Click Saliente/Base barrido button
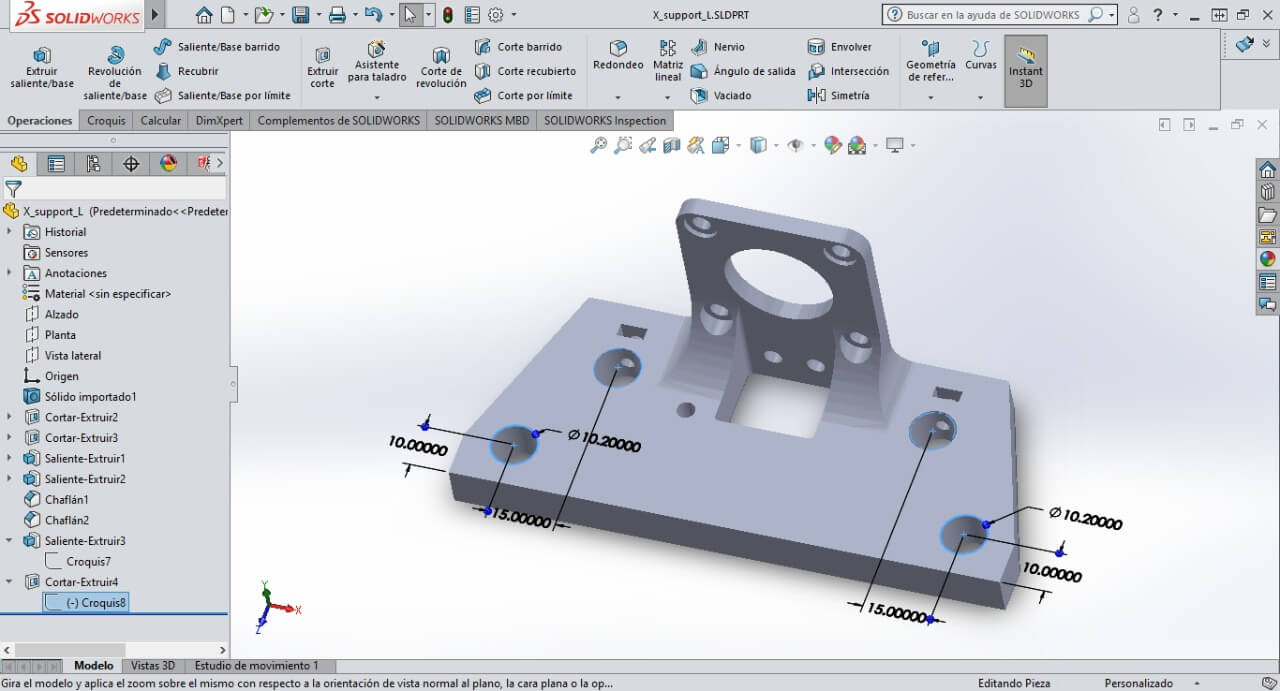This screenshot has height=691, width=1280. [217, 47]
